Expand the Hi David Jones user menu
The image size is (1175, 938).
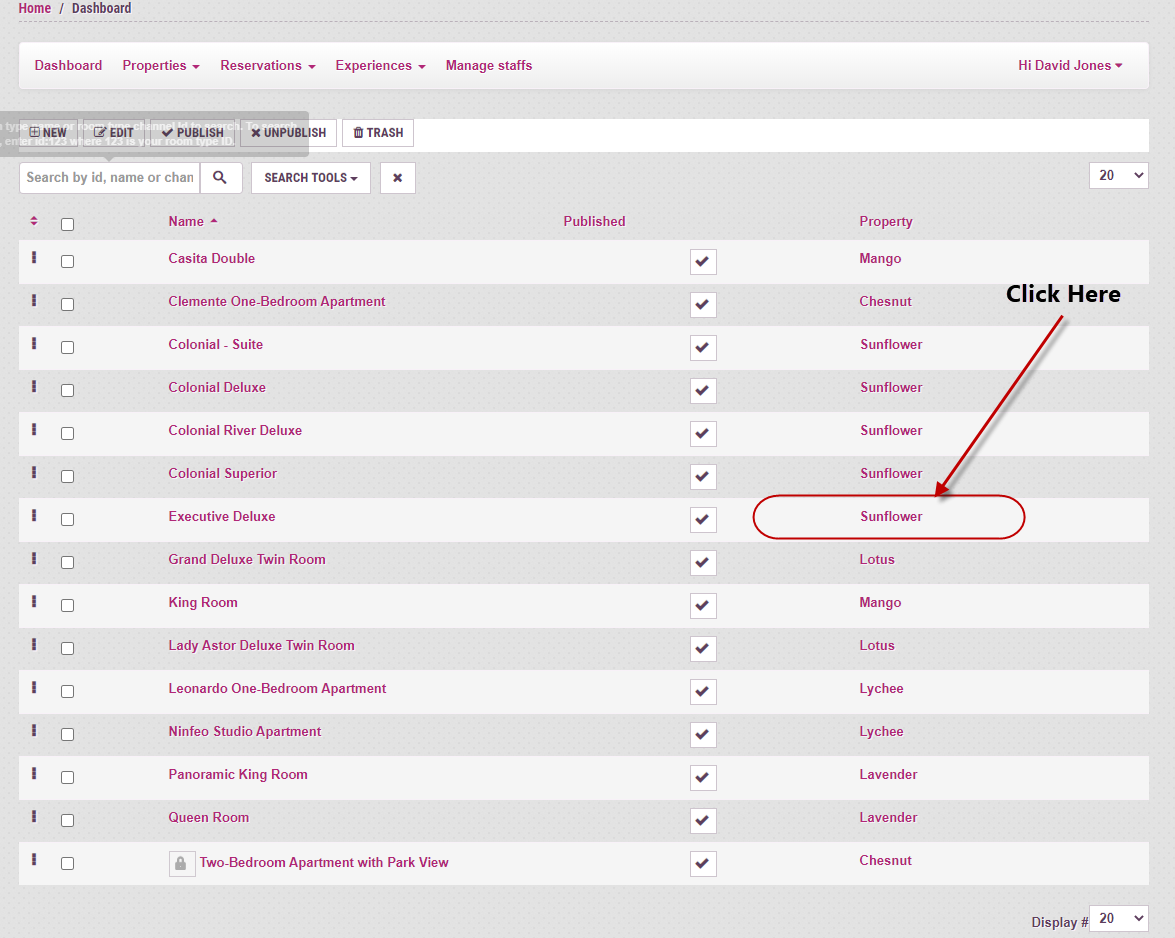[1069, 66]
